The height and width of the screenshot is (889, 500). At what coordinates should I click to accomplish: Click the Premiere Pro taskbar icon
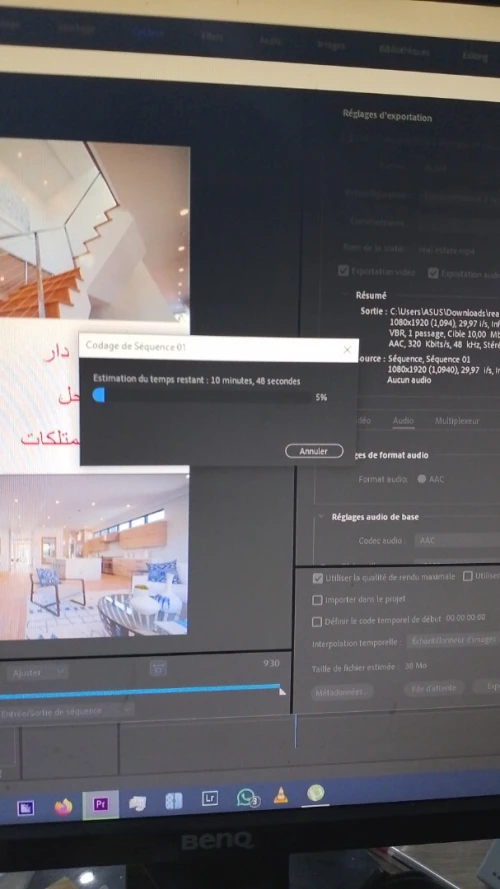101,804
